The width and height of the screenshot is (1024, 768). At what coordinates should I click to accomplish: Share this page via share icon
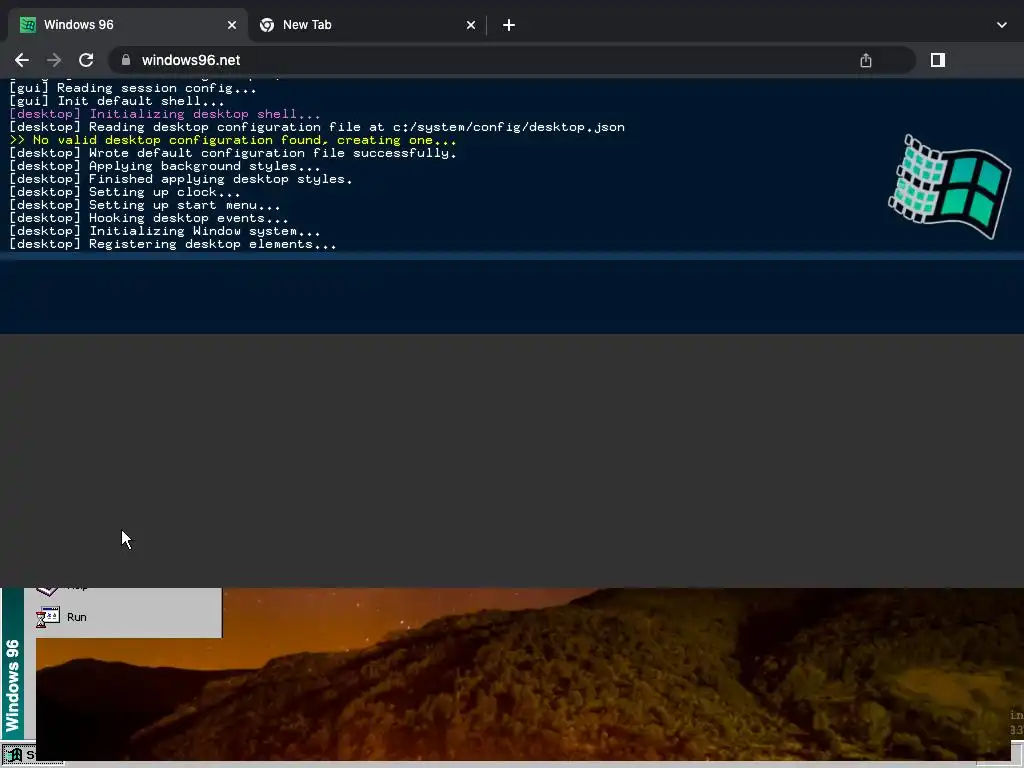point(866,60)
